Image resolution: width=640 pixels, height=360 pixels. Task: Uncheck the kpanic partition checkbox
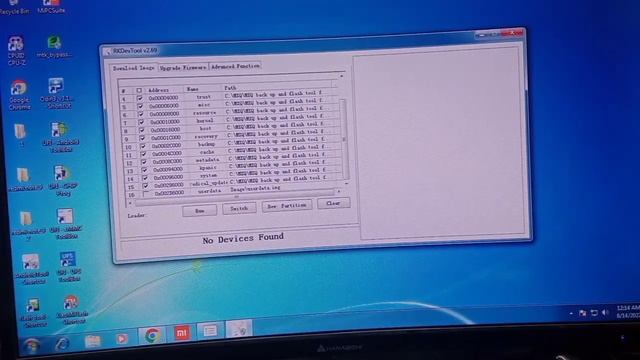(144, 170)
